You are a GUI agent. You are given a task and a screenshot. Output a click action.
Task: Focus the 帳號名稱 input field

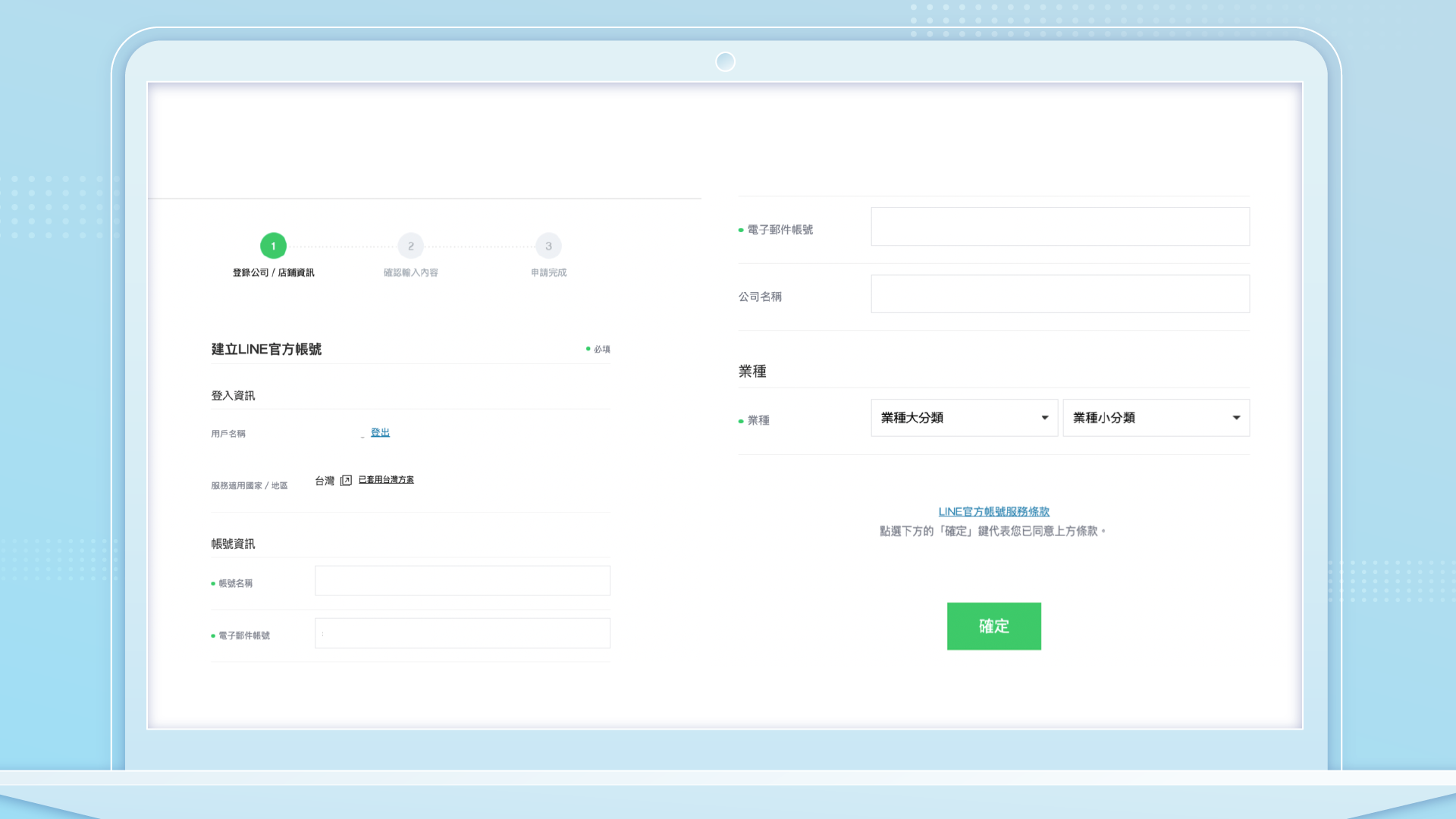462,581
